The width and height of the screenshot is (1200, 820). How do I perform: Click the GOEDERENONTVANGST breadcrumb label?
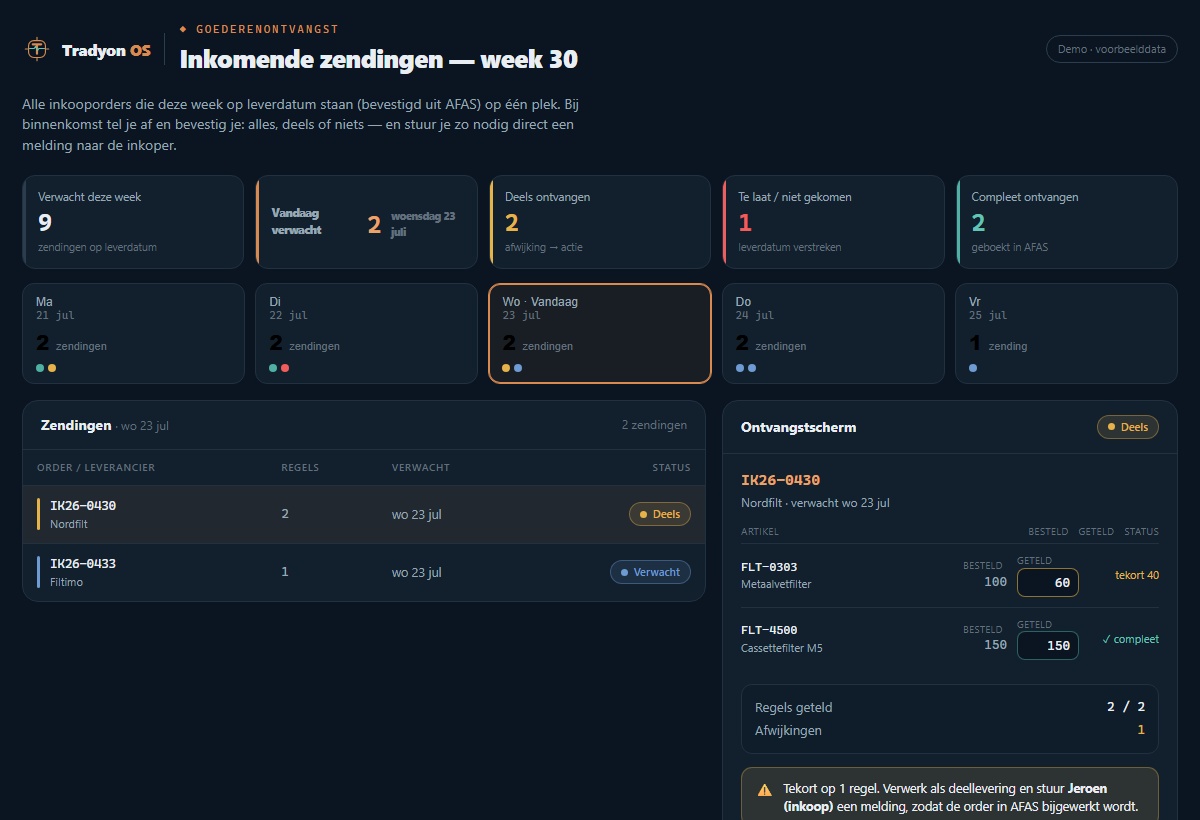point(267,29)
